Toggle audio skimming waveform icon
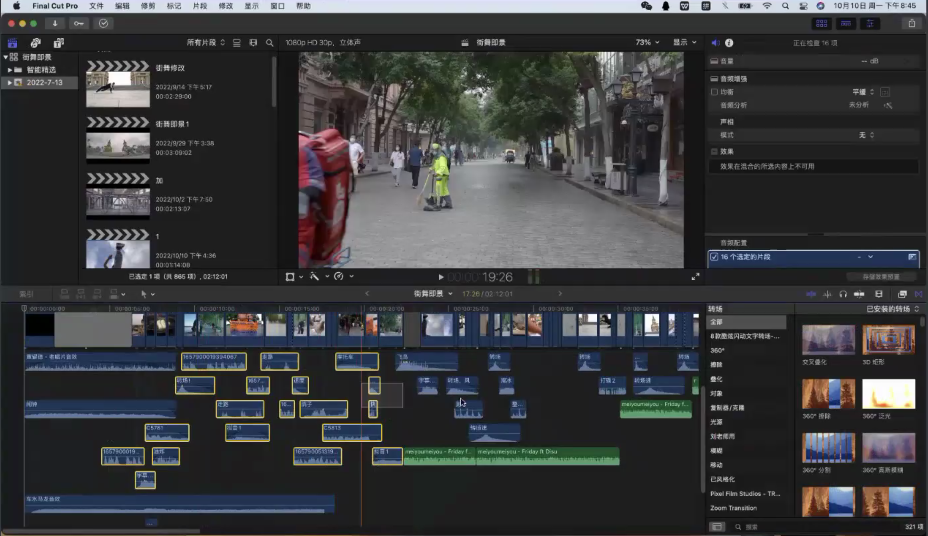 (827, 294)
